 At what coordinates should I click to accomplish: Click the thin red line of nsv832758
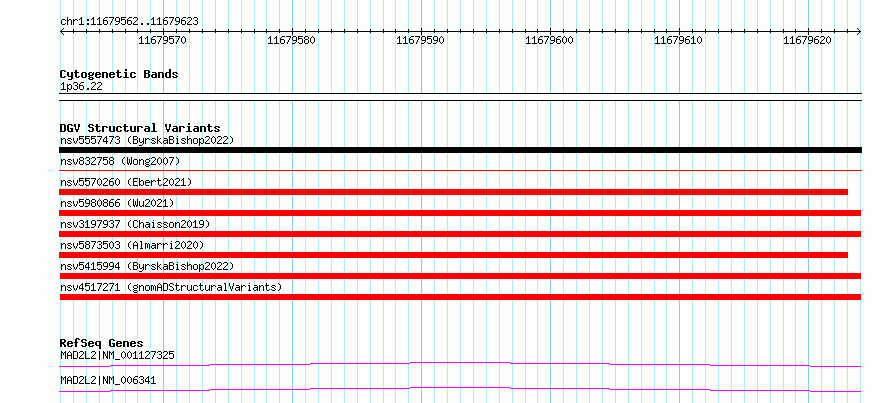click(x=460, y=170)
